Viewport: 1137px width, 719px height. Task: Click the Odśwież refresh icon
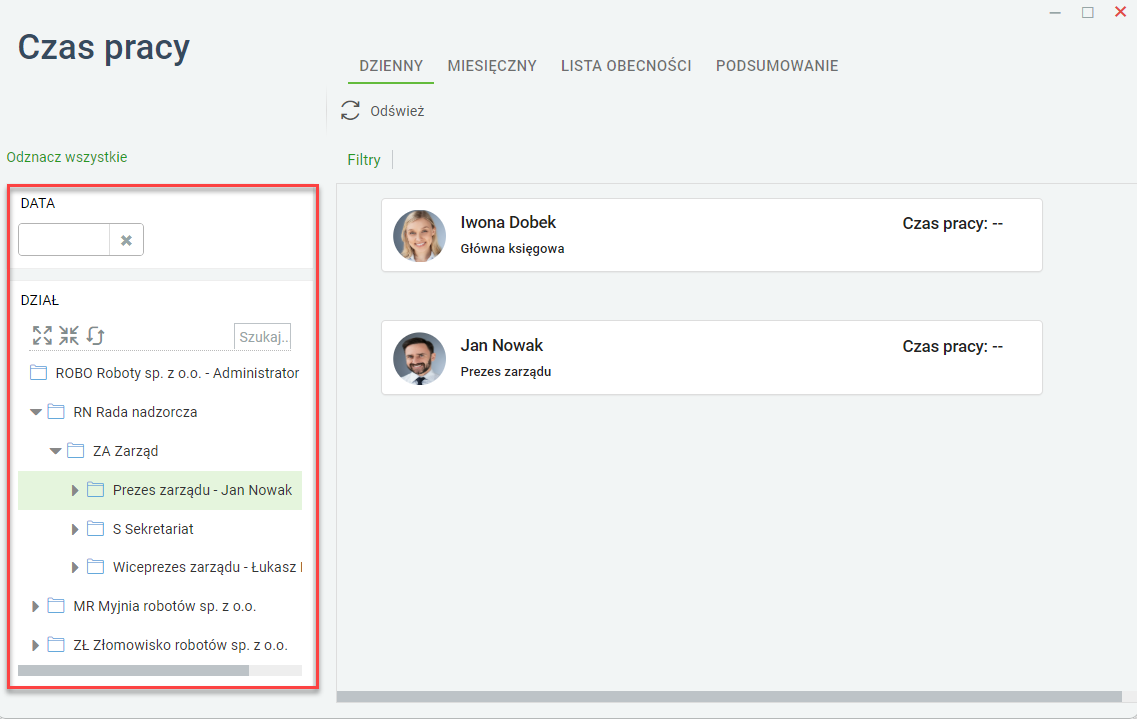coord(350,110)
